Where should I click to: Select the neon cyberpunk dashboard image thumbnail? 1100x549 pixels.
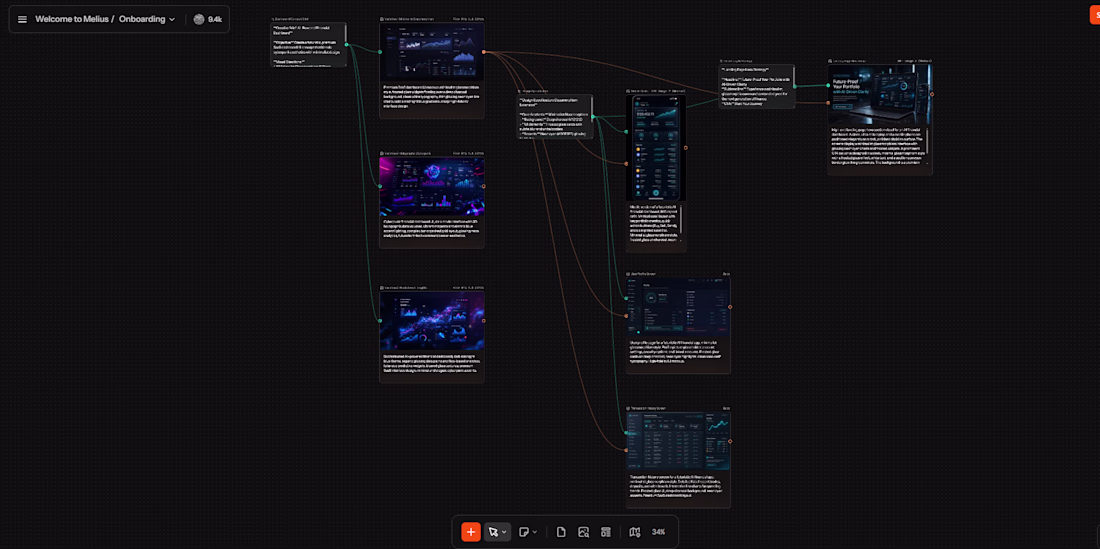point(431,186)
